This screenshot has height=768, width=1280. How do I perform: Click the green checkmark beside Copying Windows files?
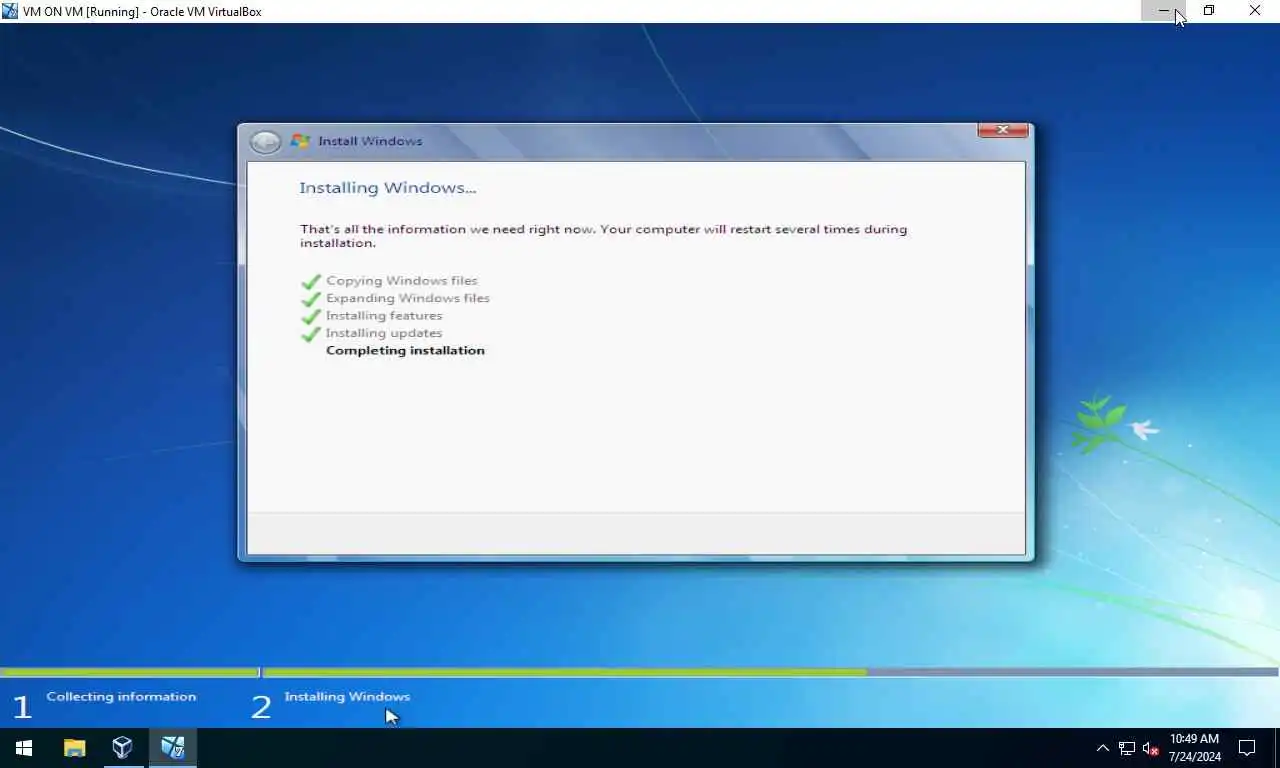click(311, 282)
